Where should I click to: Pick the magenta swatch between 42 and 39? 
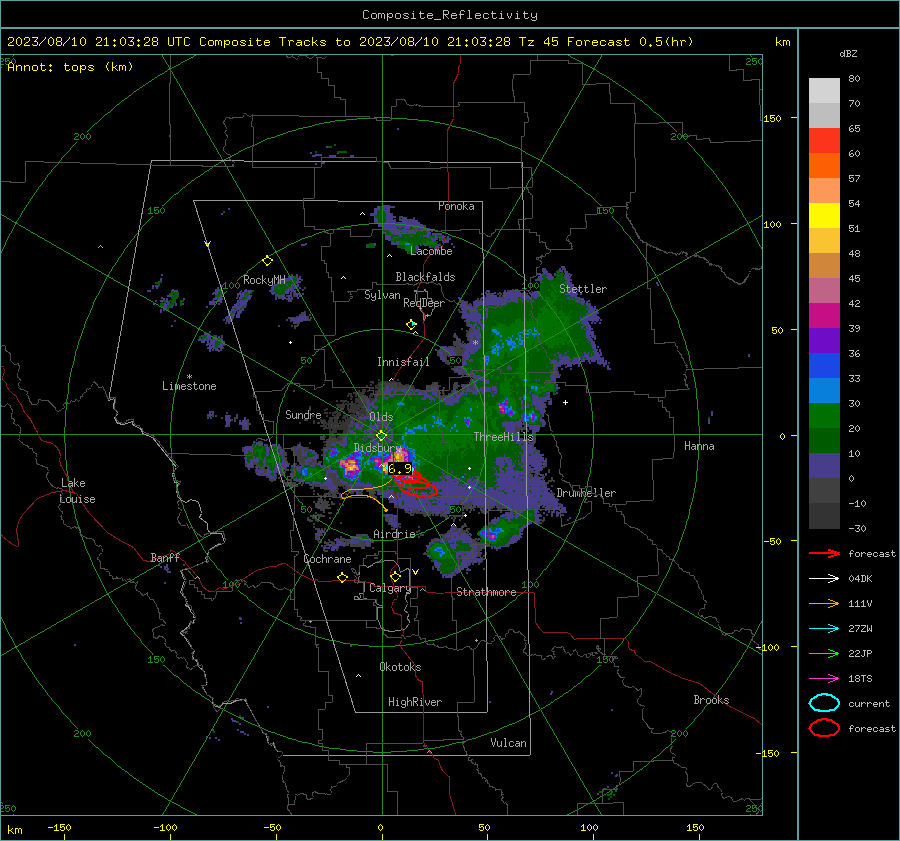pyautogui.click(x=824, y=316)
